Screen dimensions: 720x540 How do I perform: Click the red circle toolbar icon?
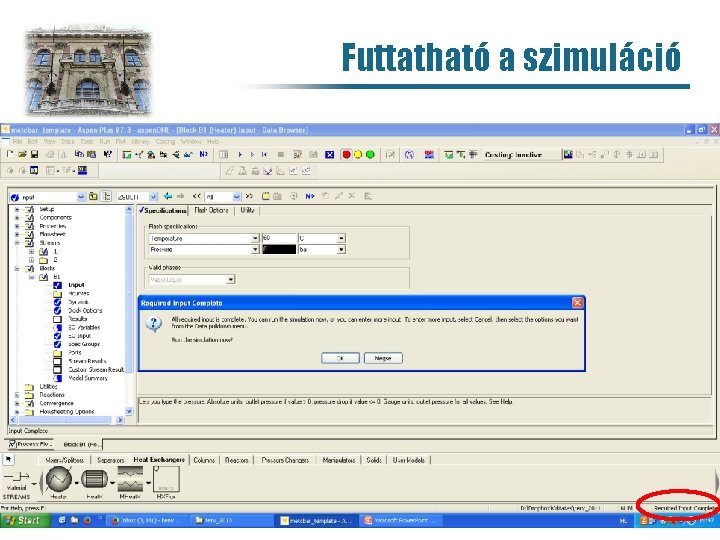tap(347, 155)
